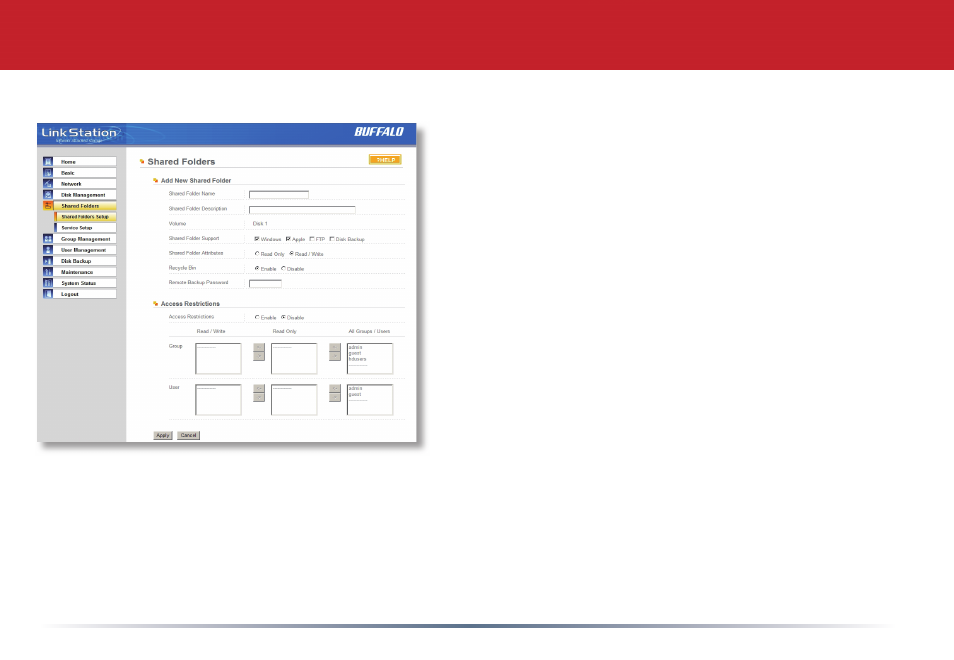Click the Group Read / Write list box
The width and height of the screenshot is (954, 660).
[218, 359]
